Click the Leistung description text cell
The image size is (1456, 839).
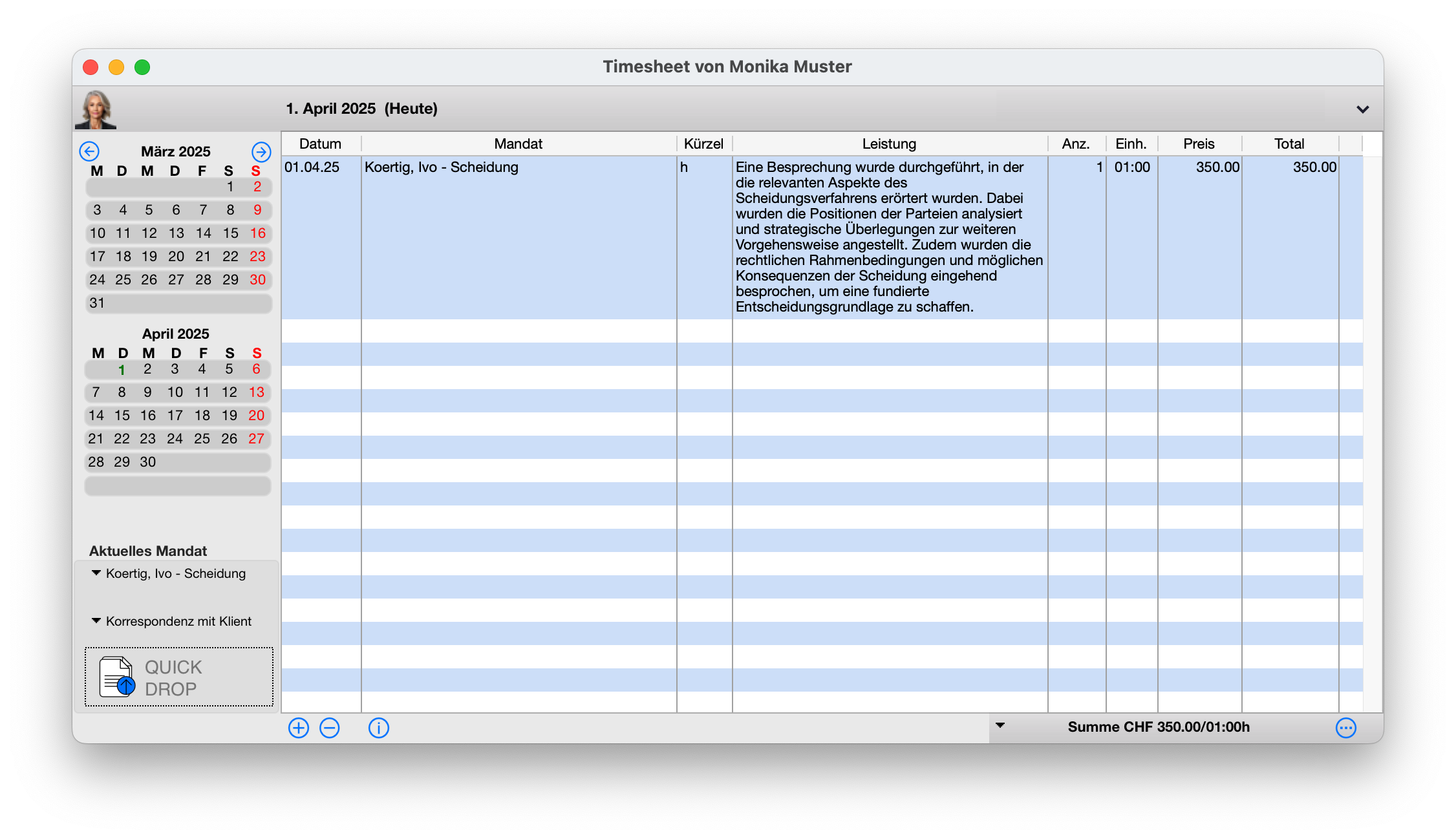pos(890,237)
